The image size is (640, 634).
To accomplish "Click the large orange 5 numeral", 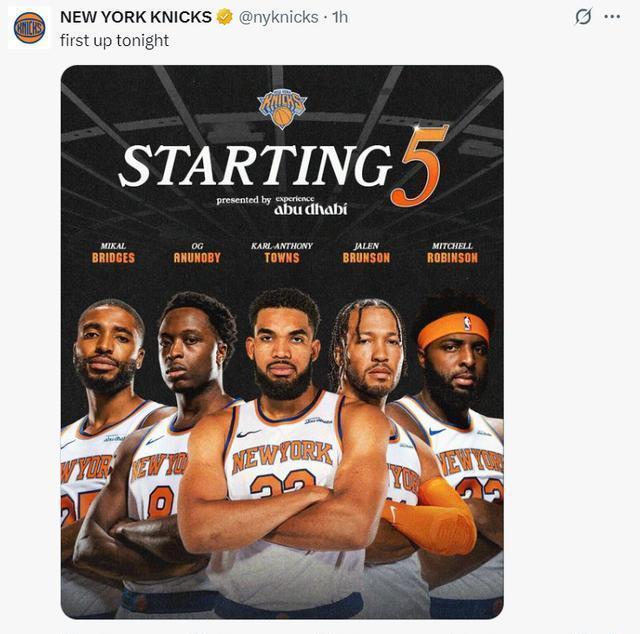I will pyautogui.click(x=419, y=166).
